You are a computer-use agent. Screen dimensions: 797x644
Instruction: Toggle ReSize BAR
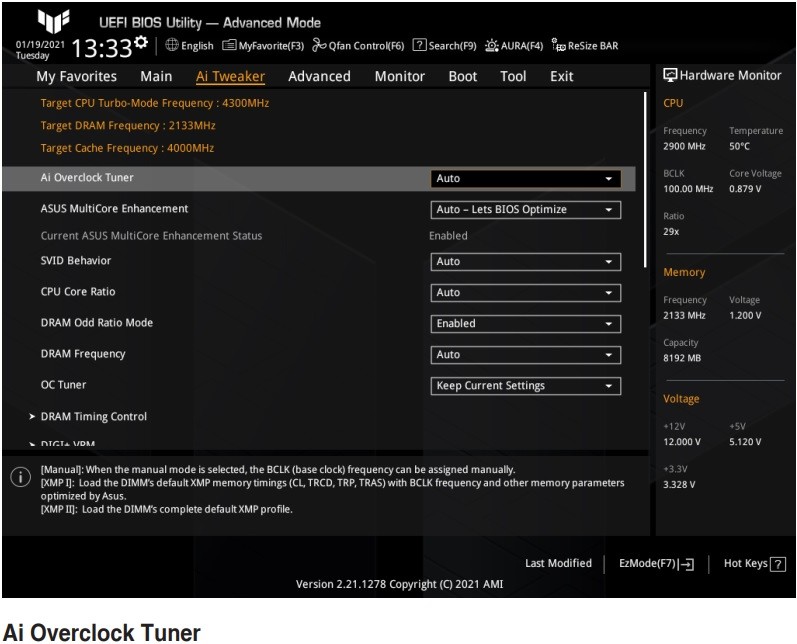[585, 45]
